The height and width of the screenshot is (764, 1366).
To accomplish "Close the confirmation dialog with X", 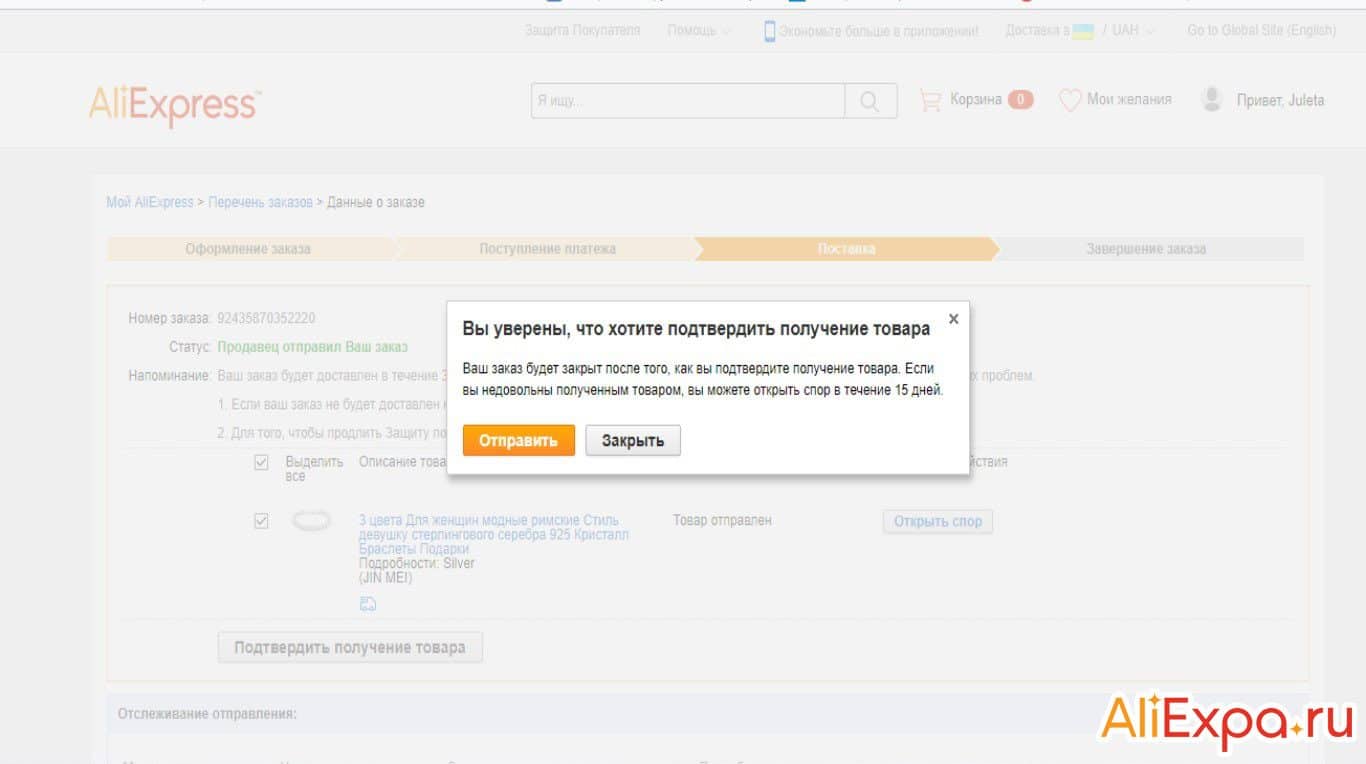I will [x=953, y=319].
